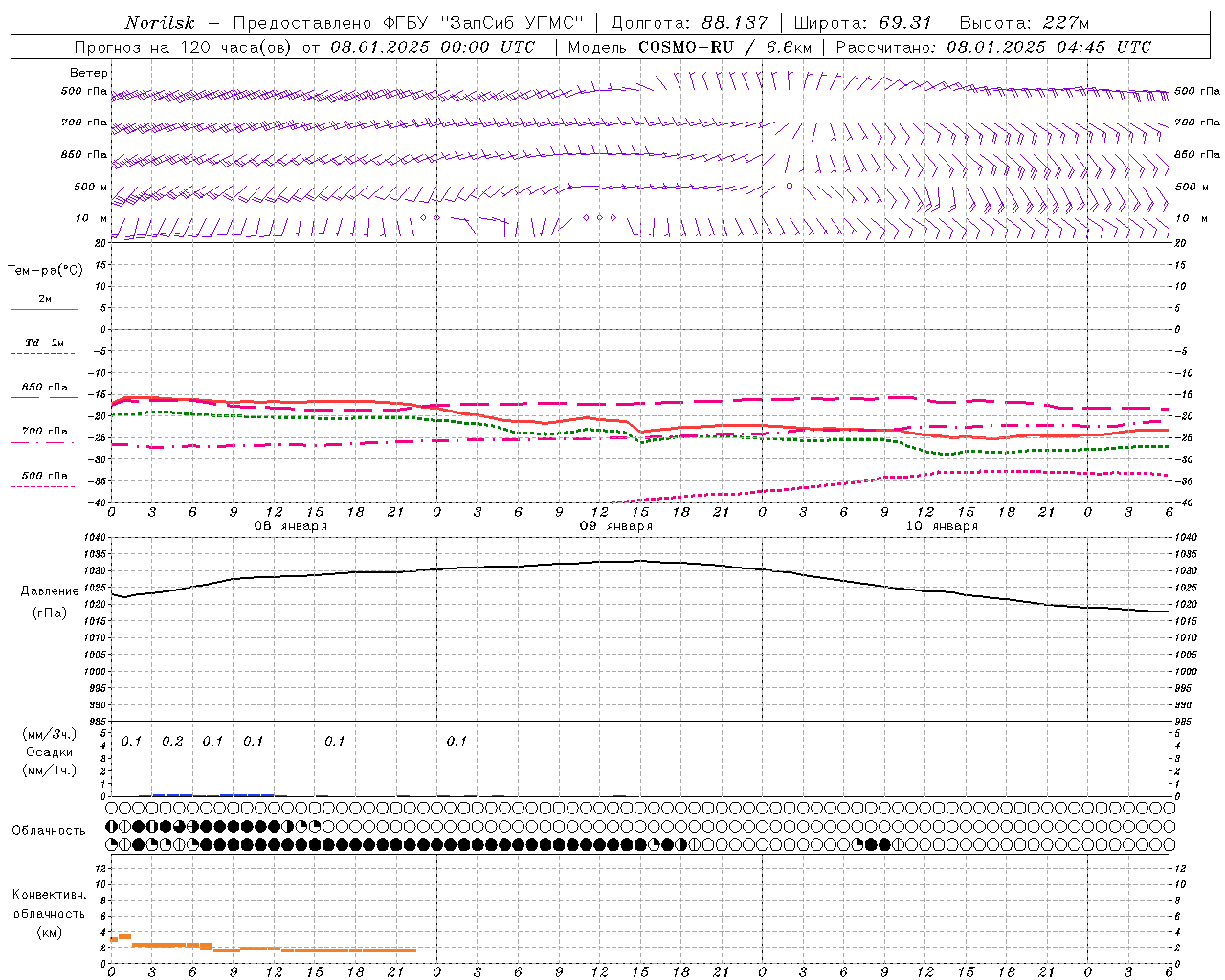Screen dimensions: 1225x980
Task: Select the '(мм/3ч.)' precipitation unit label
Action: 50,734
